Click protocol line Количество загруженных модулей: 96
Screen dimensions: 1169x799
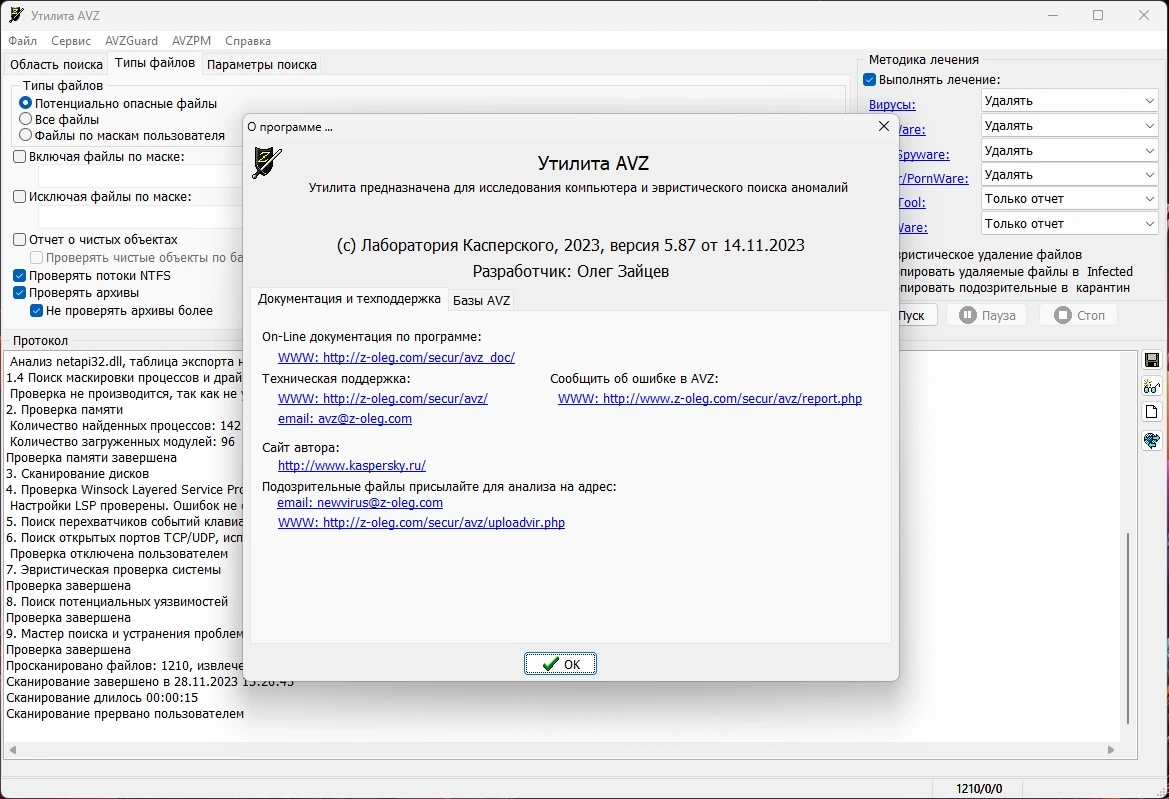[x=122, y=441]
